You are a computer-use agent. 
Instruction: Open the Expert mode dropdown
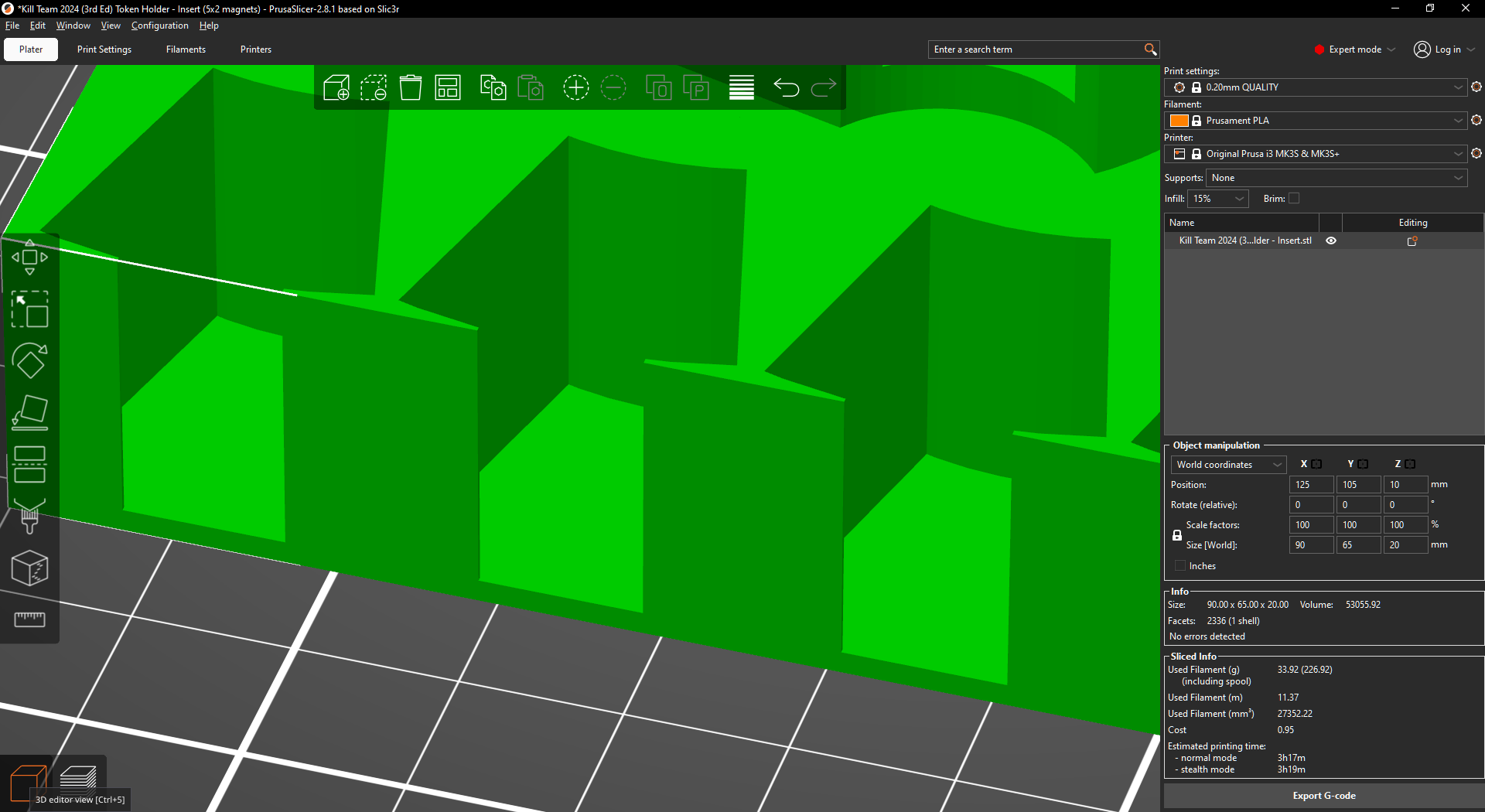[1355, 49]
